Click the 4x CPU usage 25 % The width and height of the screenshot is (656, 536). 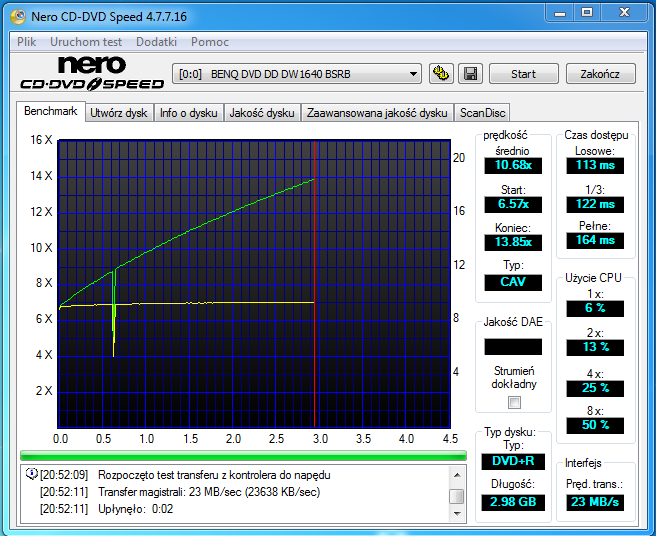coord(595,388)
